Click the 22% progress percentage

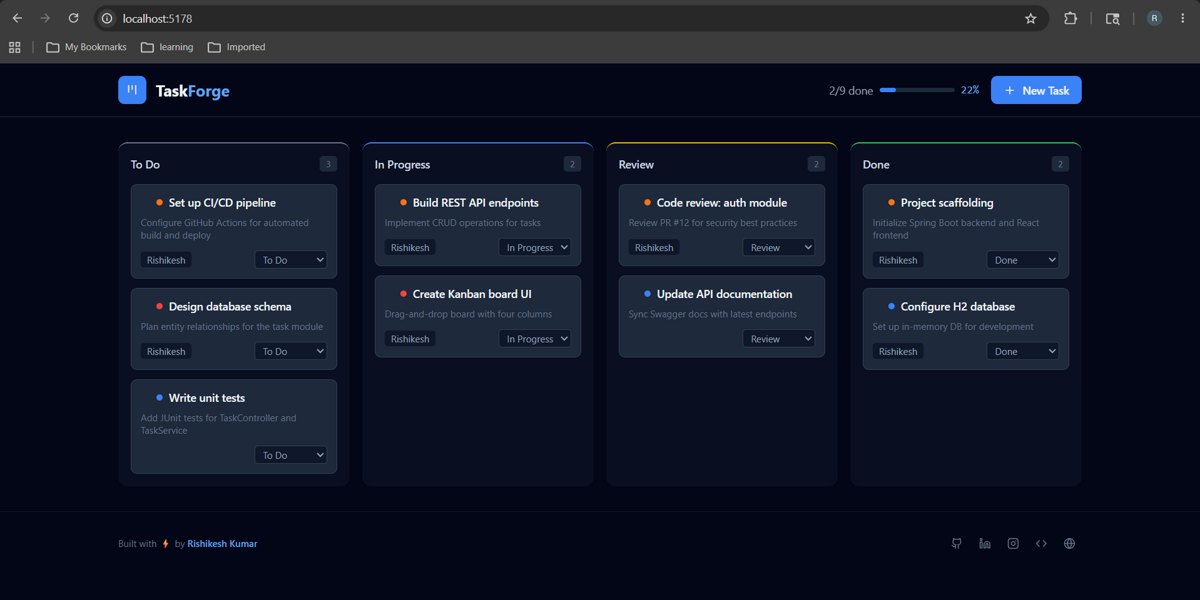click(x=970, y=90)
